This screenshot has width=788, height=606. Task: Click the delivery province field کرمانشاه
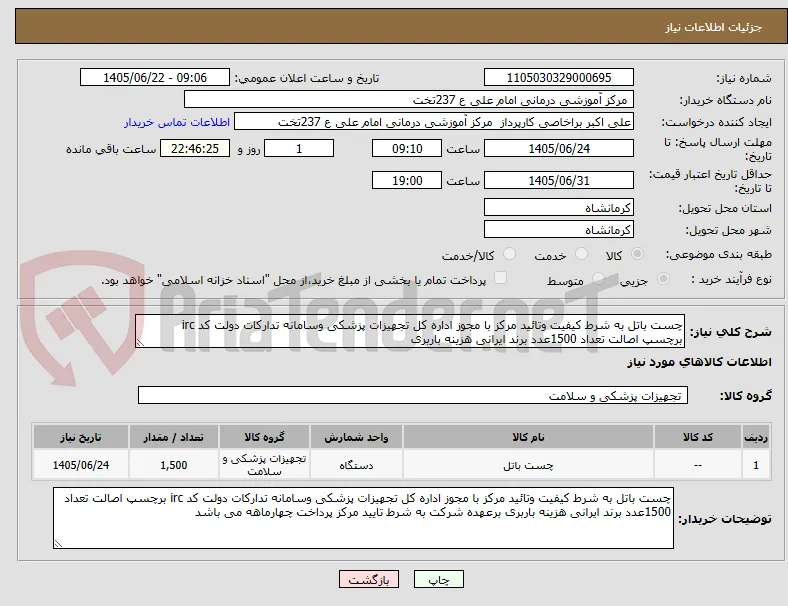(x=558, y=207)
